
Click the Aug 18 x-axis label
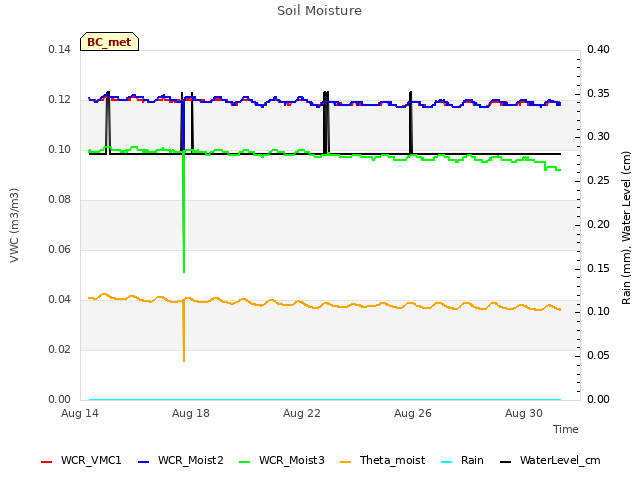(x=191, y=413)
